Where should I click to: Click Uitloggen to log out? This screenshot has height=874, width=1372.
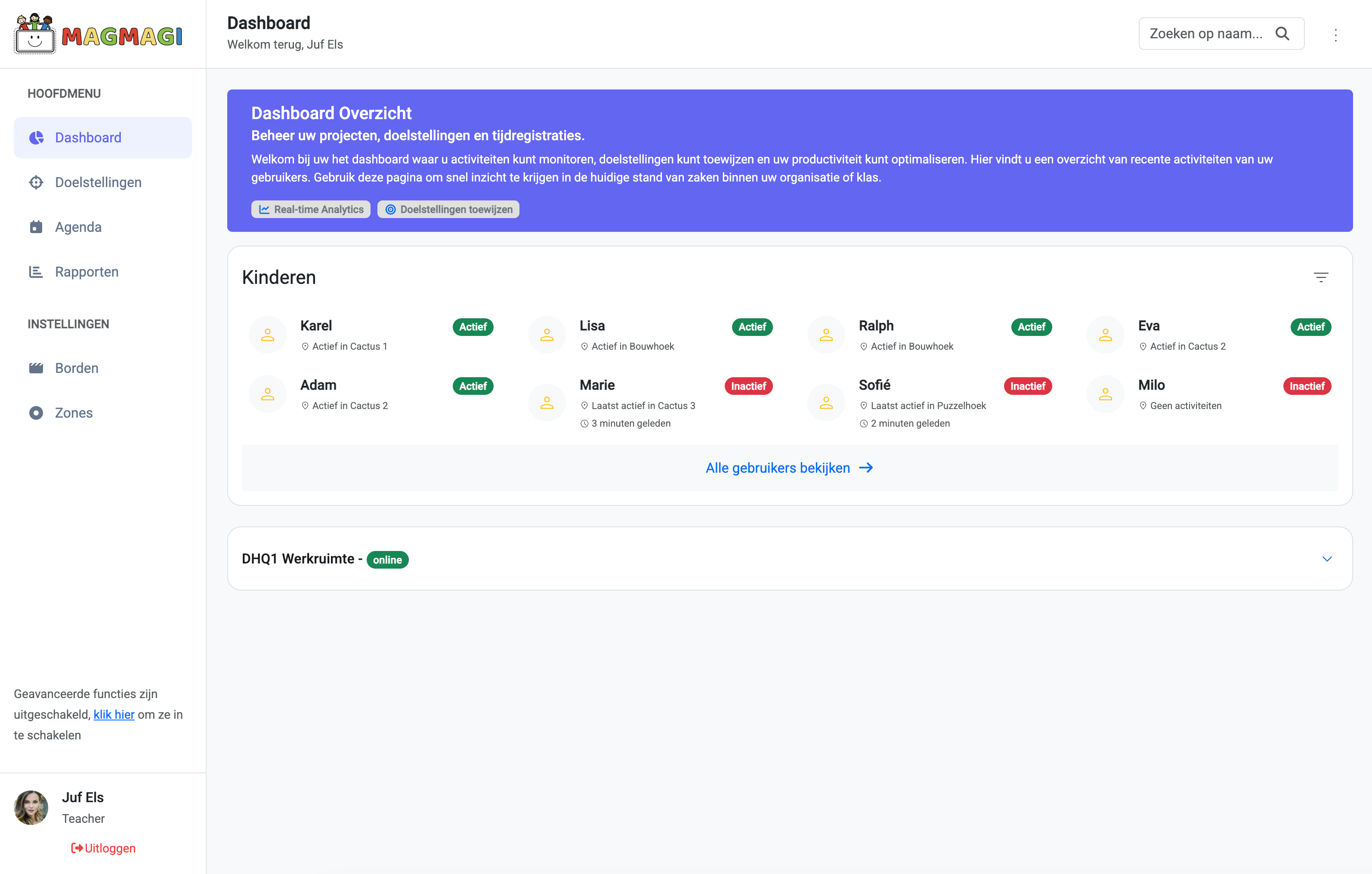tap(102, 848)
